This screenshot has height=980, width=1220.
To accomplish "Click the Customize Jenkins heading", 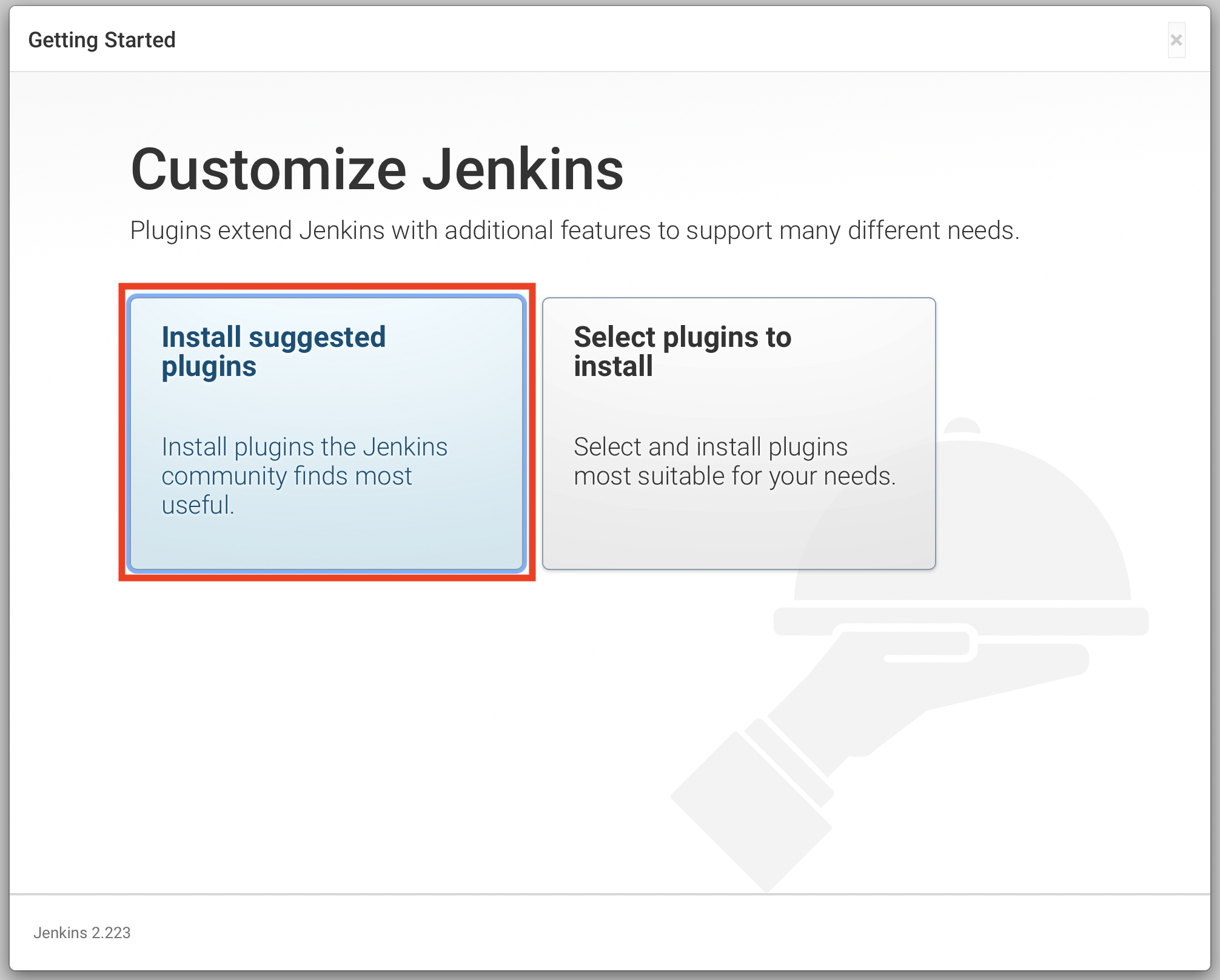I will click(377, 169).
